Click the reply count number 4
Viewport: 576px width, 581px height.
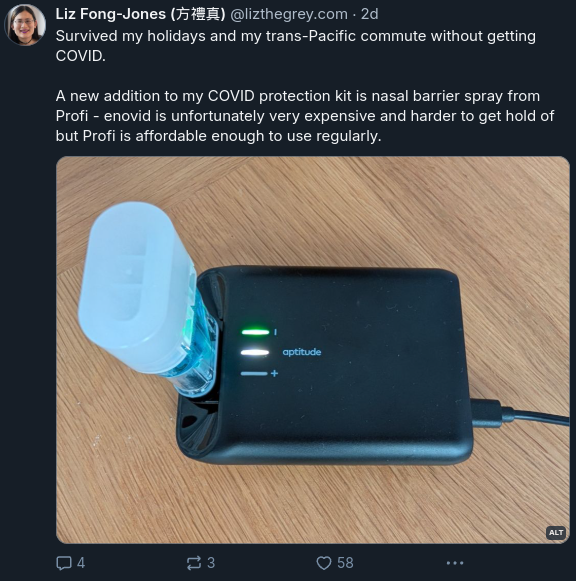coord(81,563)
